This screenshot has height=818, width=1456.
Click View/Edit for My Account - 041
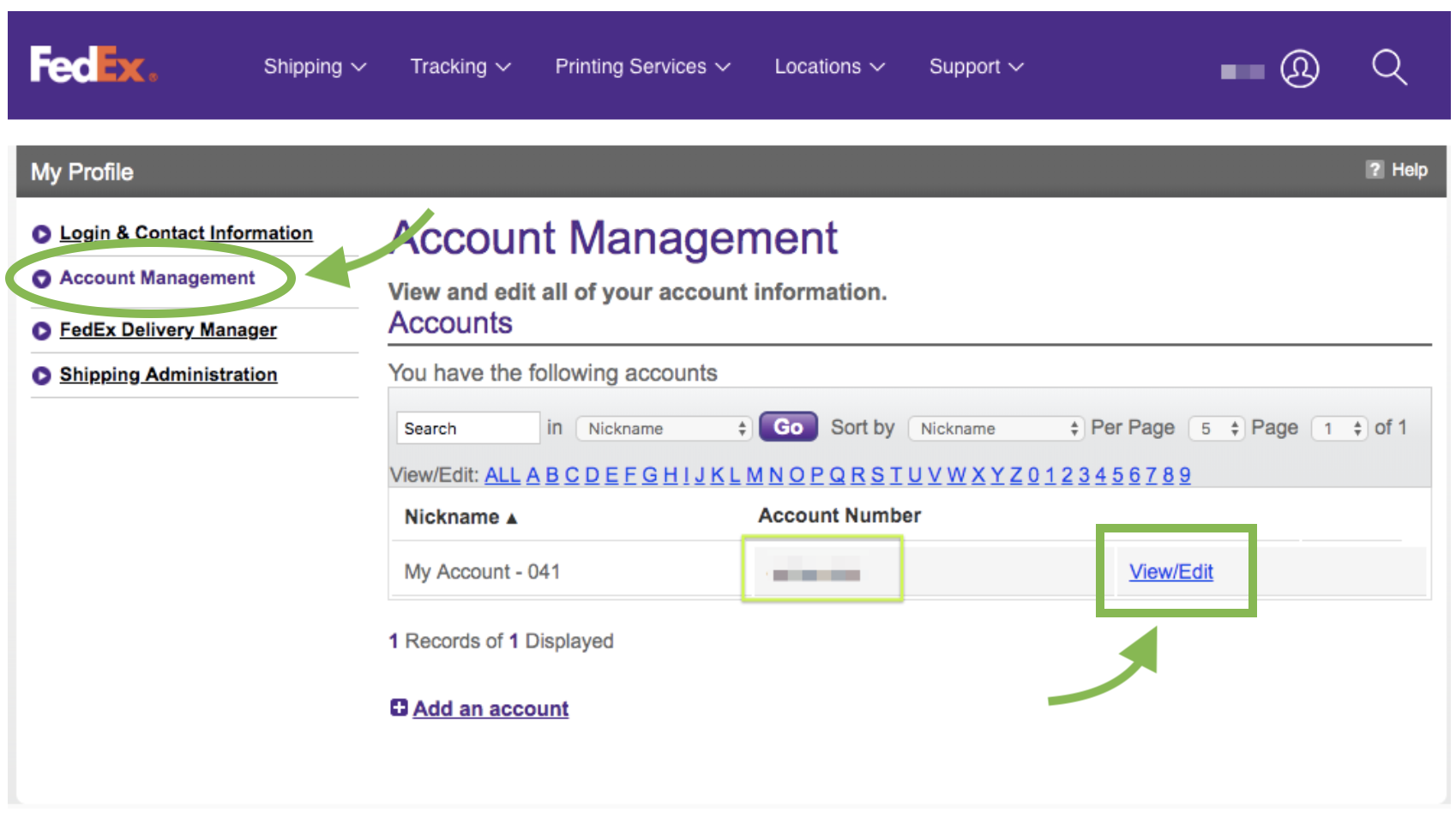[1170, 571]
